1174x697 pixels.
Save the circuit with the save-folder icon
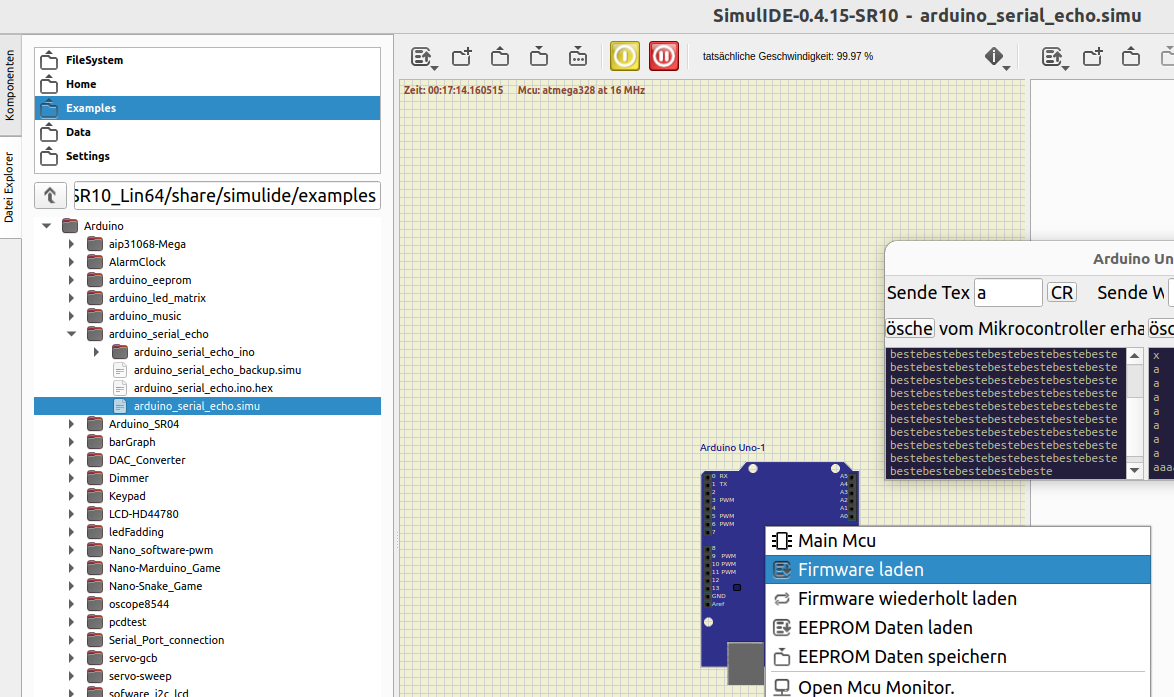(539, 56)
